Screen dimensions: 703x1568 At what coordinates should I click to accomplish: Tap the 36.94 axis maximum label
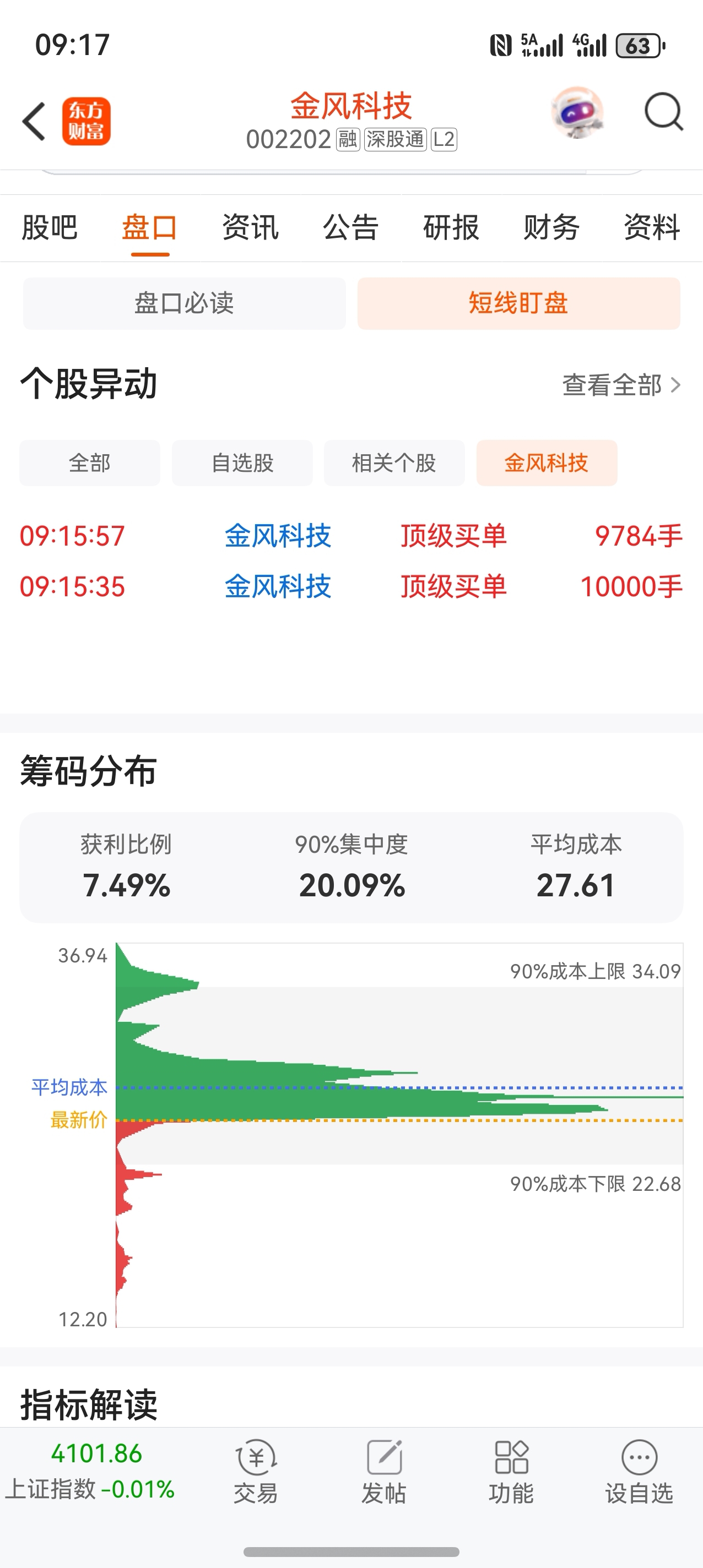82,956
